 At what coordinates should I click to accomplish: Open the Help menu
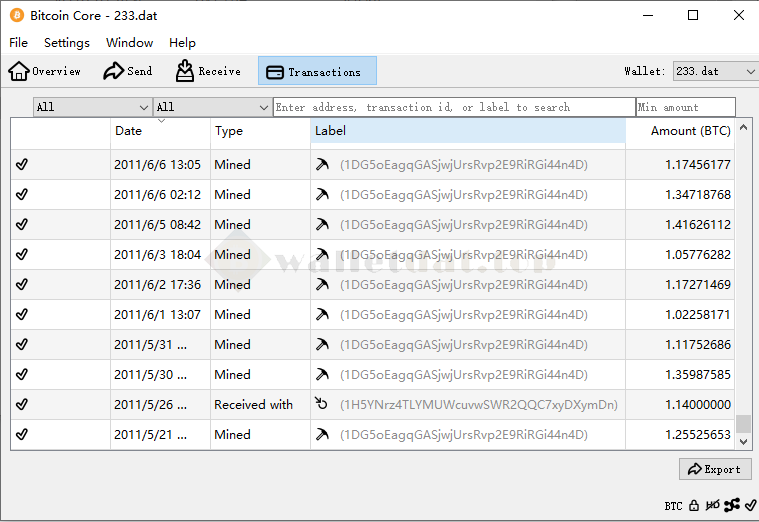coord(182,43)
